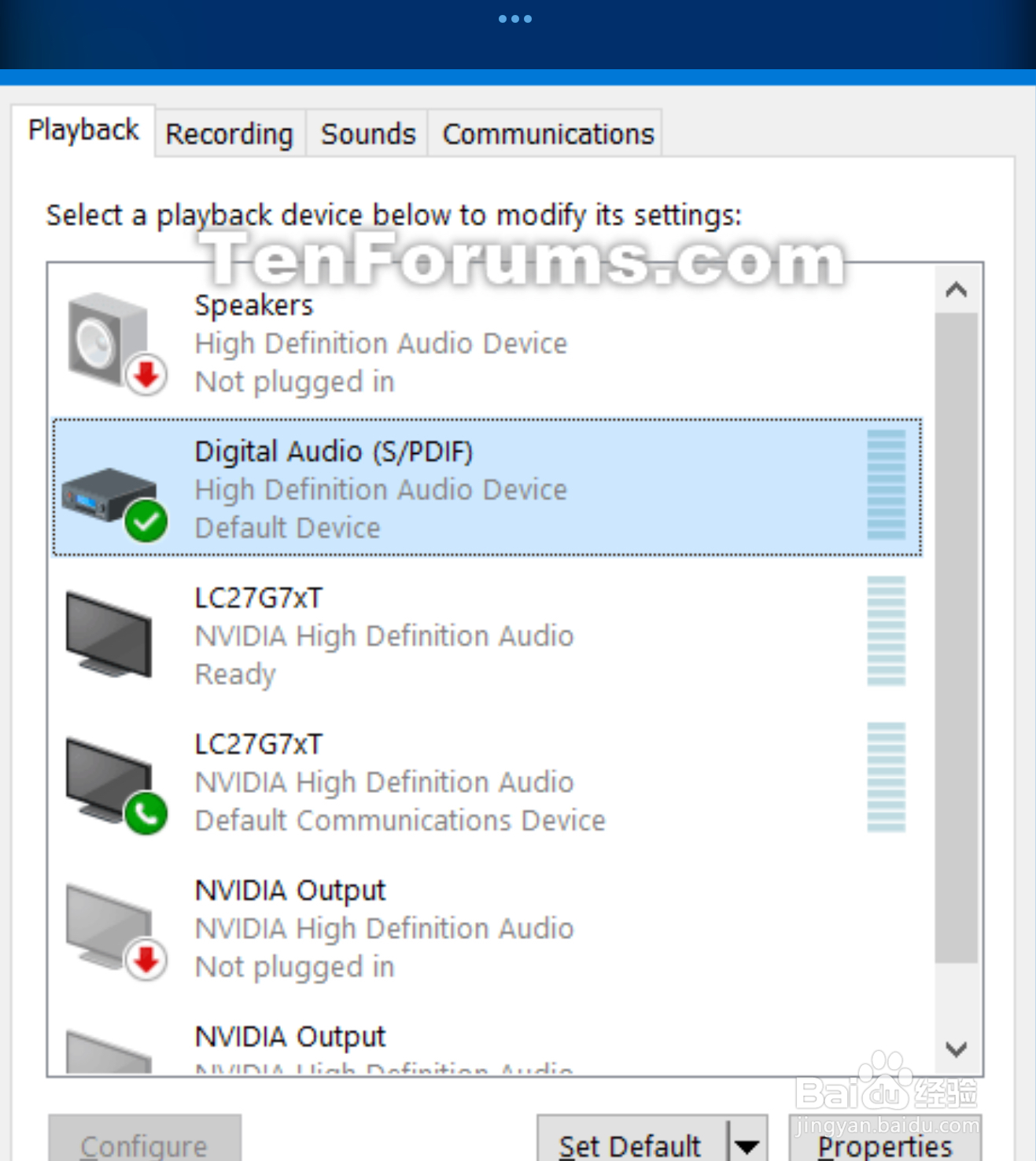Click the Digital Audio volume level meter
The image size is (1036, 1161).
pyautogui.click(x=886, y=485)
